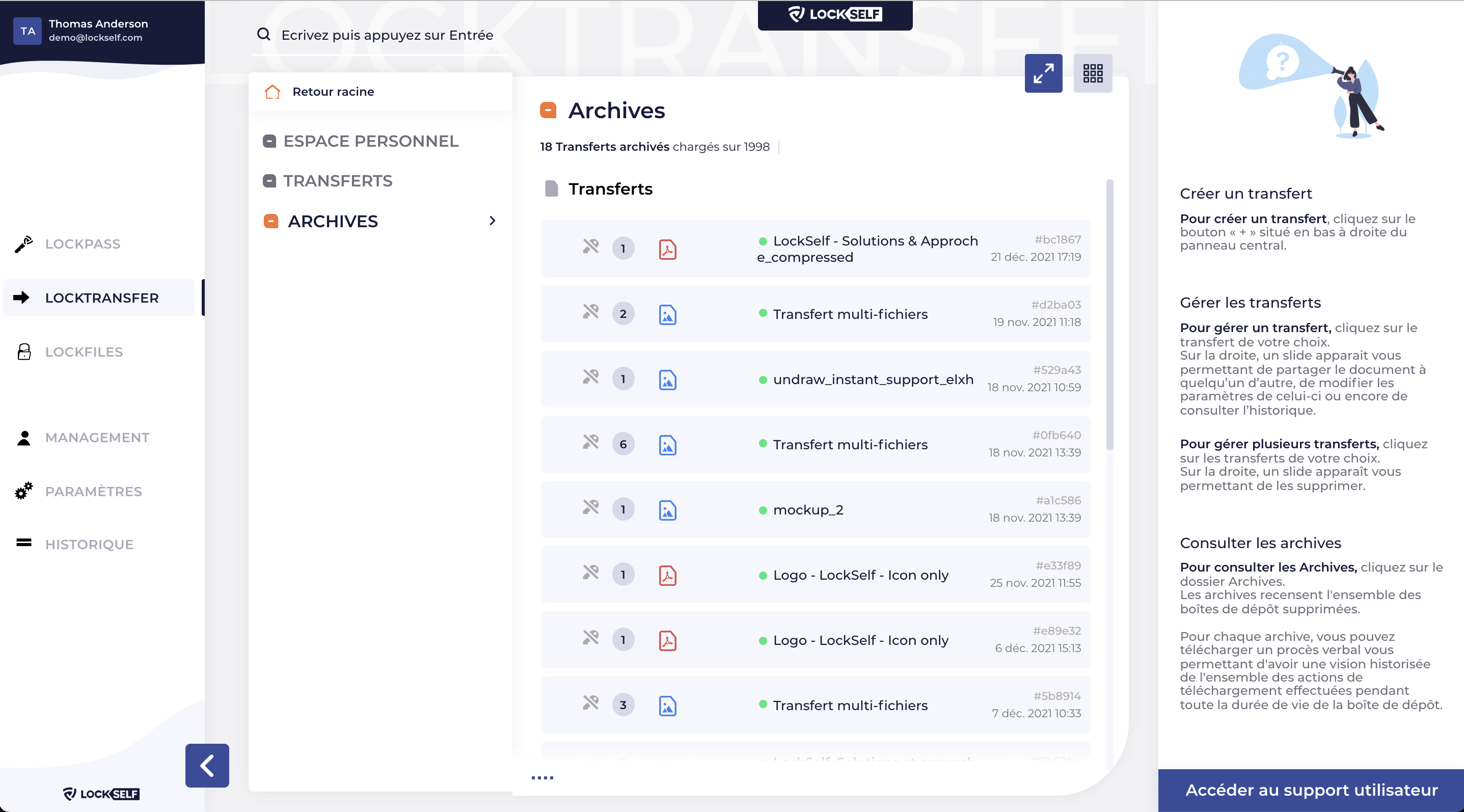Click image icon of transfer #5b8914
The image size is (1464, 812).
pyautogui.click(x=667, y=706)
